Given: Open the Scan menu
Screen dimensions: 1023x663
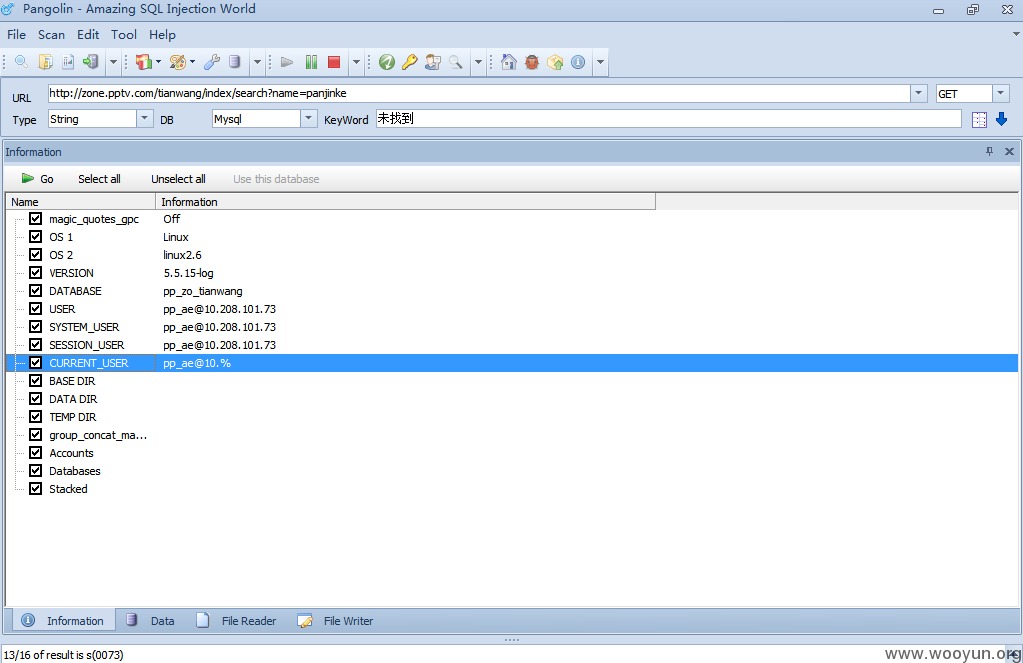Looking at the screenshot, I should click(51, 35).
